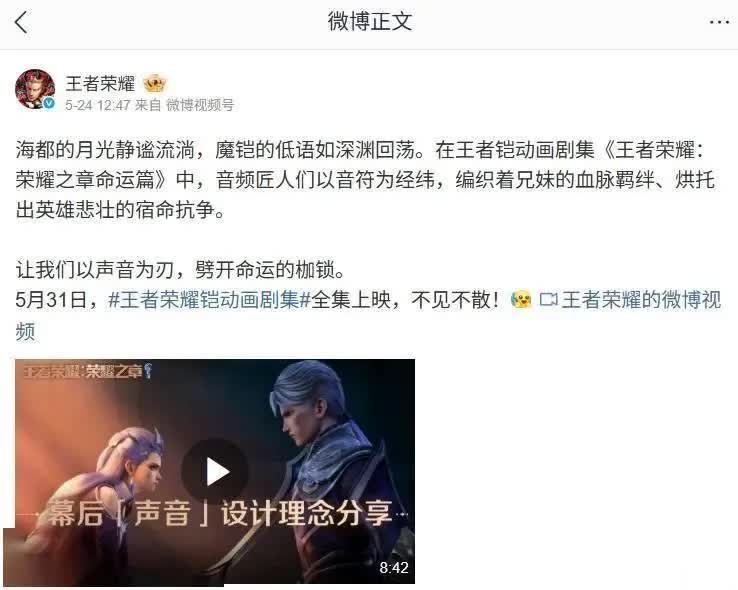Viewport: 738px width, 590px height.
Task: Tap the 王者荣耀:荣耀之章 logo on video
Action: pos(88,371)
